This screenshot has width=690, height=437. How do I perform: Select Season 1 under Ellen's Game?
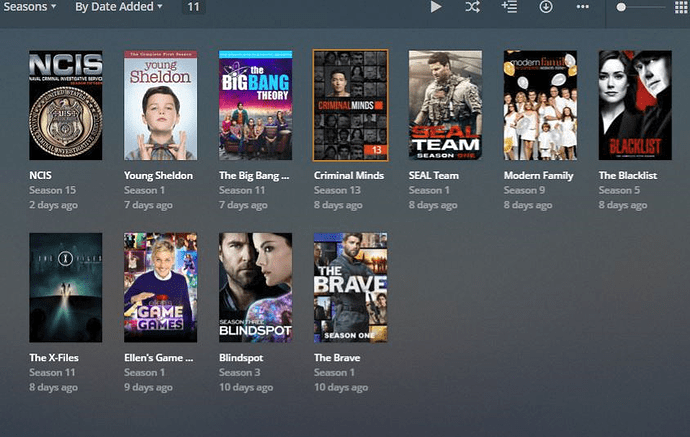tap(144, 372)
